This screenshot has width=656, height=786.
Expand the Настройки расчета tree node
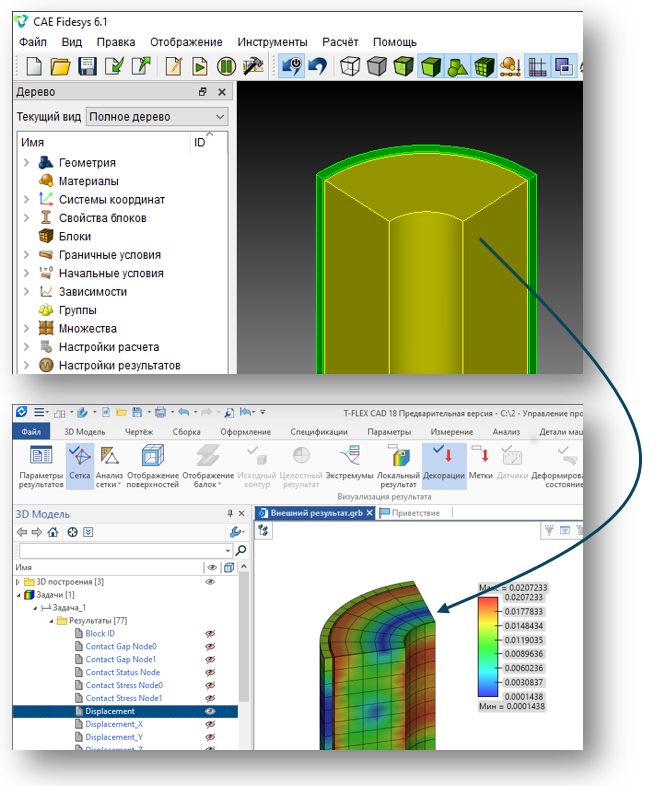27,347
